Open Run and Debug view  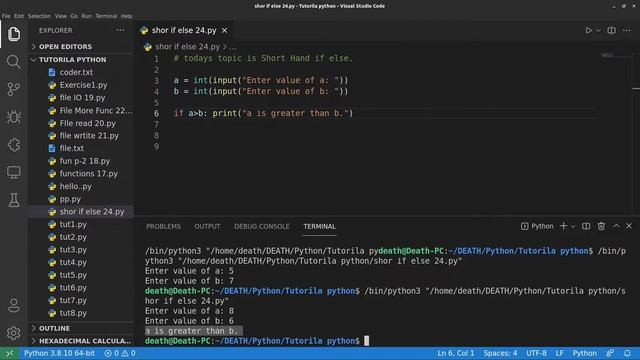tap(13, 117)
